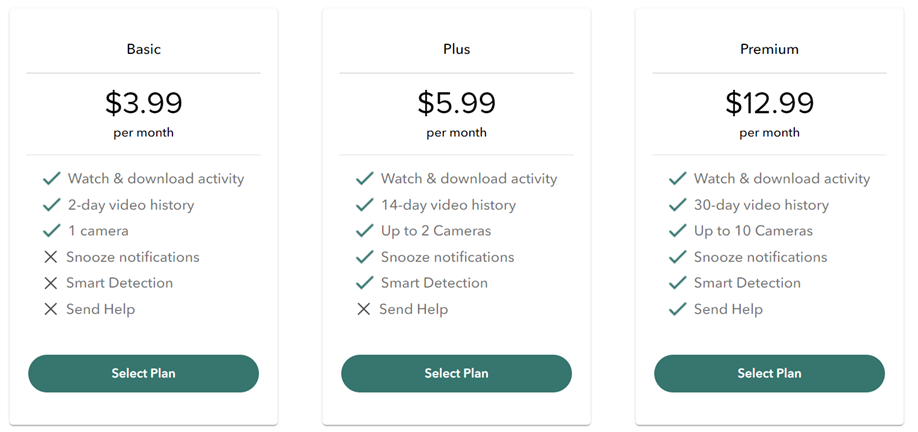This screenshot has height=432, width=918.
Task: Choose the Plus plan's Select Plan button
Action: [x=456, y=373]
